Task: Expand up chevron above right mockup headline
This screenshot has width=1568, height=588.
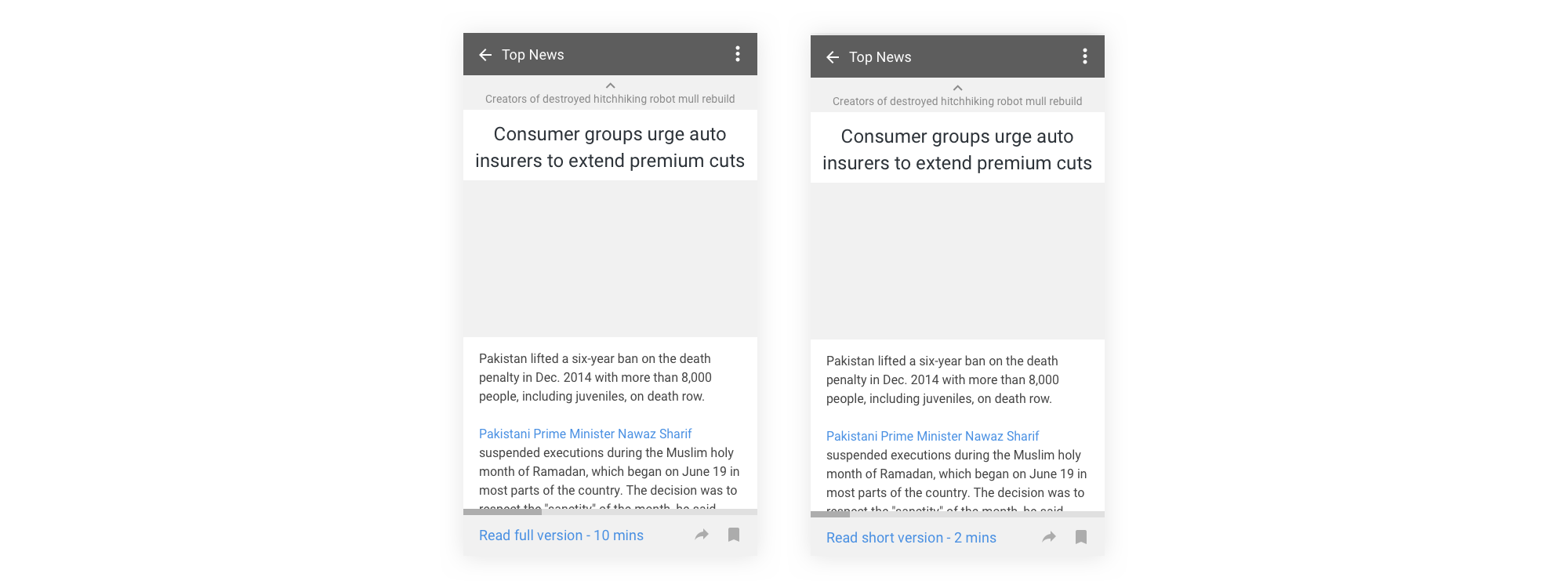Action: pos(957,88)
